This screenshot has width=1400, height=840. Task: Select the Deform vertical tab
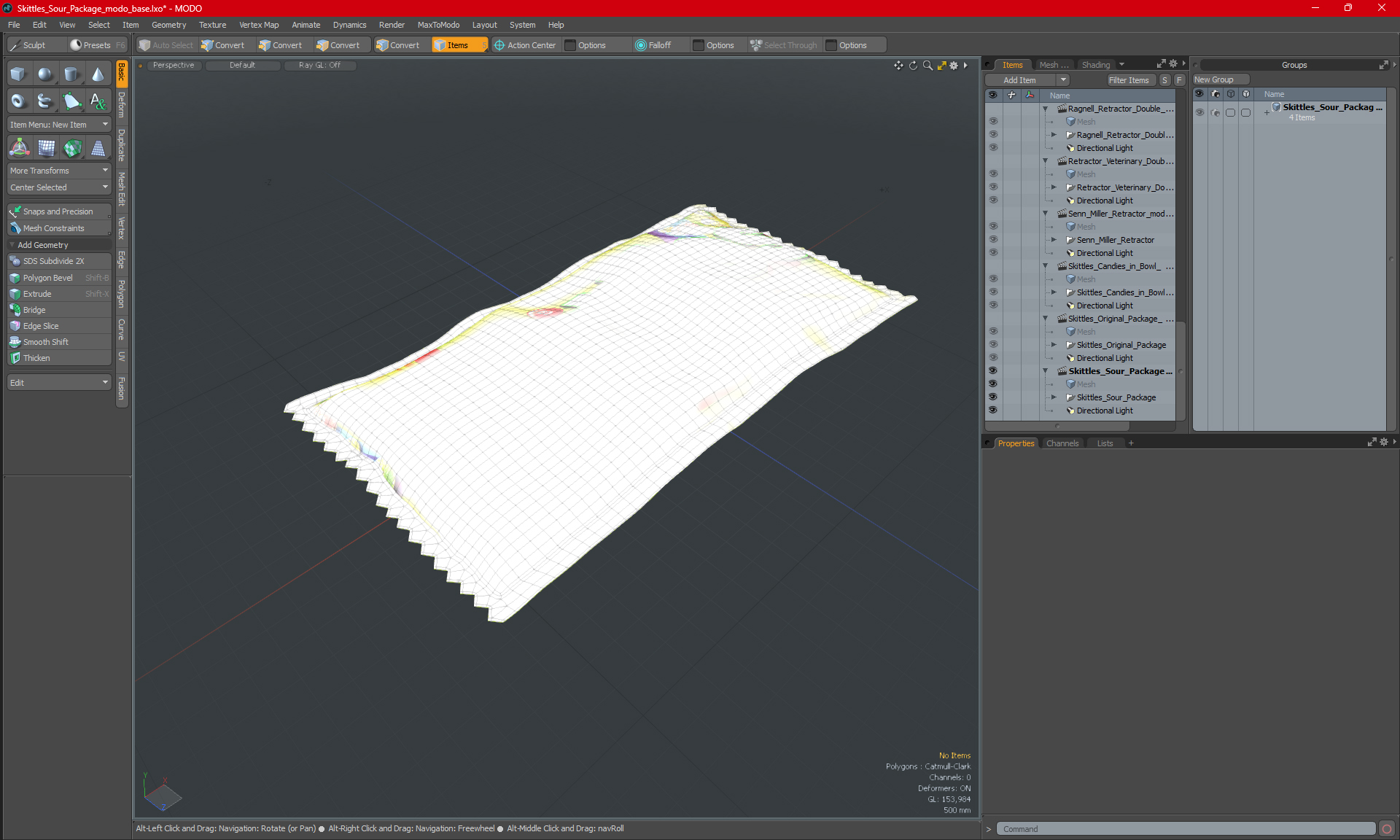[122, 105]
